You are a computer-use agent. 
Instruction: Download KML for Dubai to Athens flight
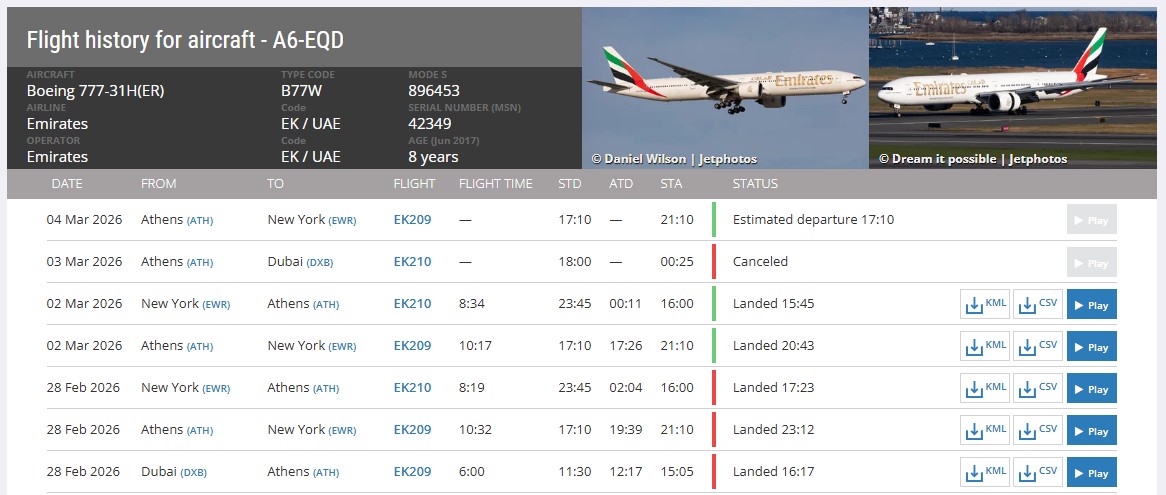click(x=985, y=472)
